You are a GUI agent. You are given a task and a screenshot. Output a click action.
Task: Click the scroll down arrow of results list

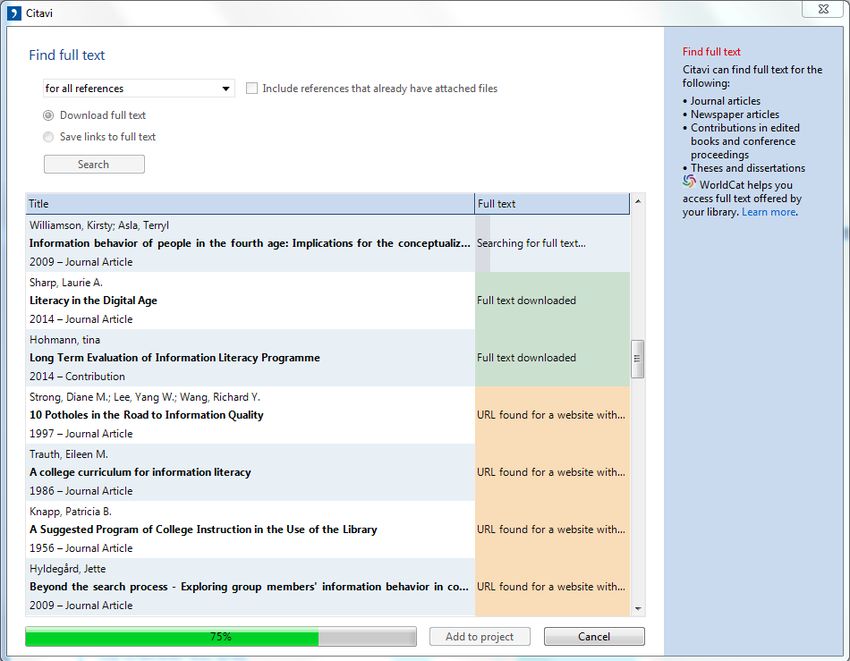(x=638, y=608)
